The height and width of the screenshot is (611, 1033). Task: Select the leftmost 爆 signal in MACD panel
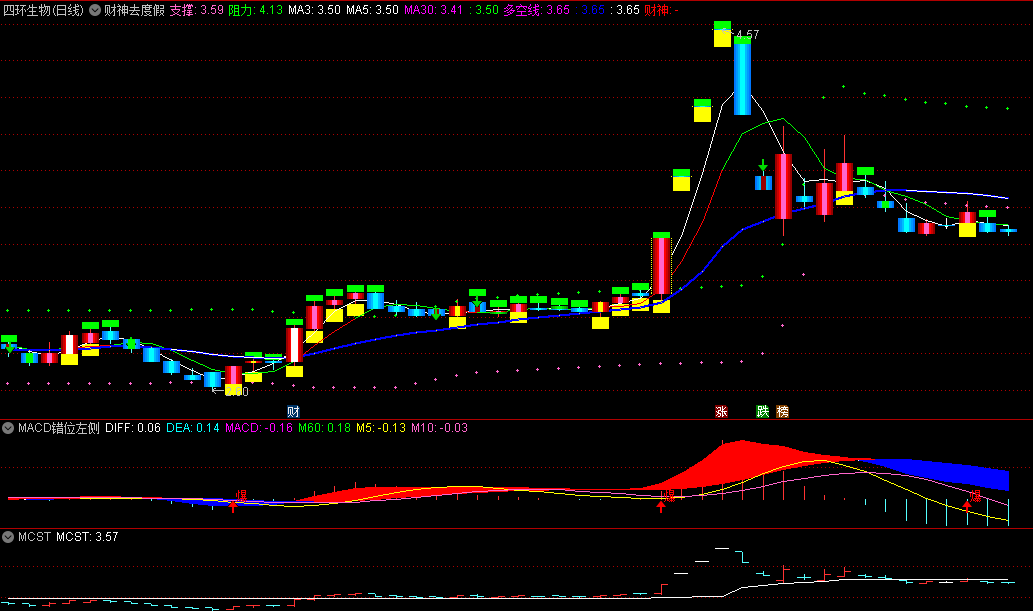point(241,496)
